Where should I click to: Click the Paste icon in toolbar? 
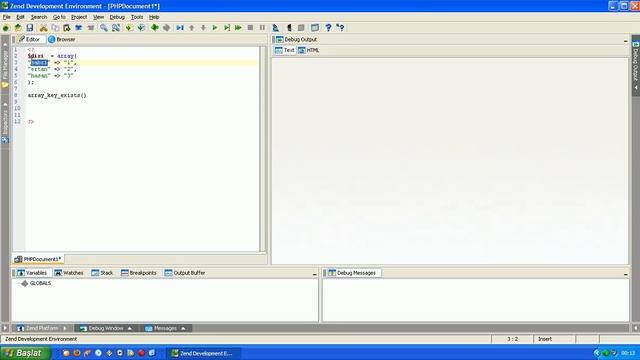[67, 28]
